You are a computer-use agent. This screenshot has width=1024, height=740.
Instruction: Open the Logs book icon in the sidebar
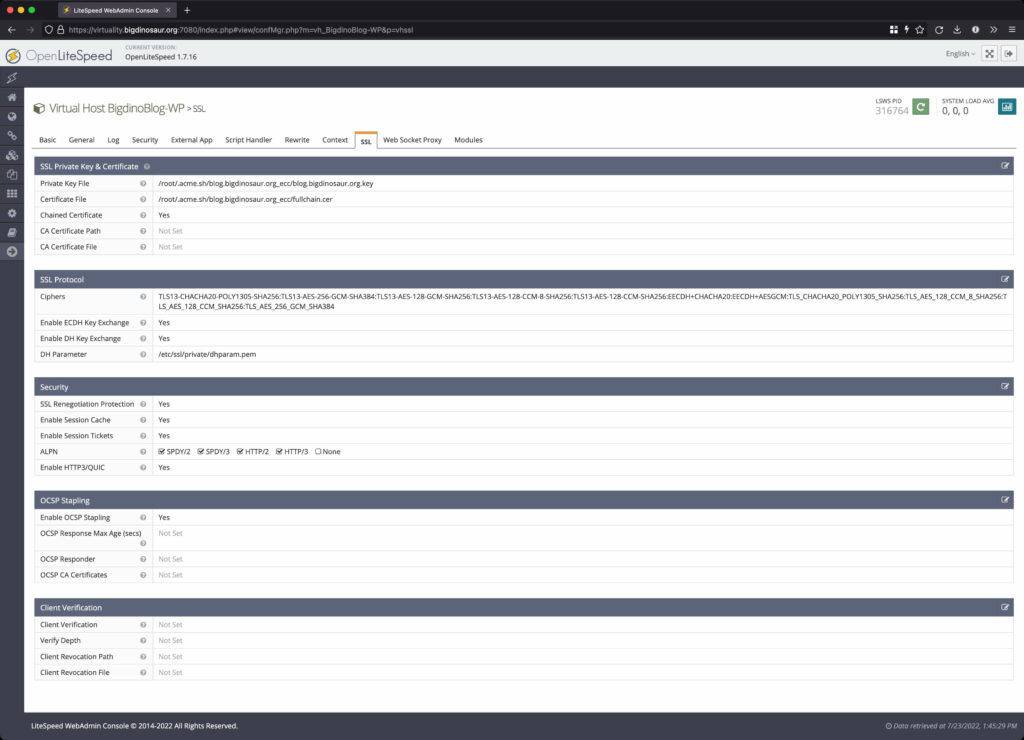12,232
